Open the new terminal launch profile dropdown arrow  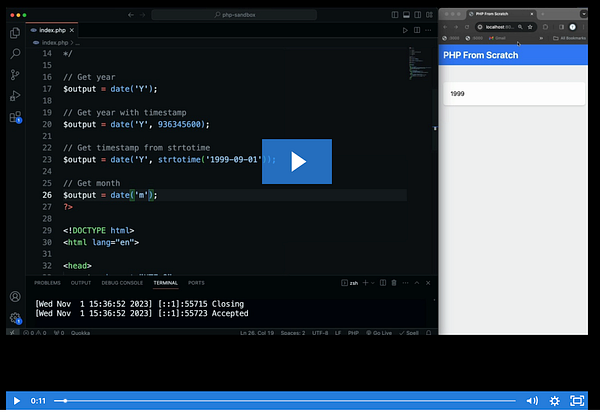coord(372,283)
